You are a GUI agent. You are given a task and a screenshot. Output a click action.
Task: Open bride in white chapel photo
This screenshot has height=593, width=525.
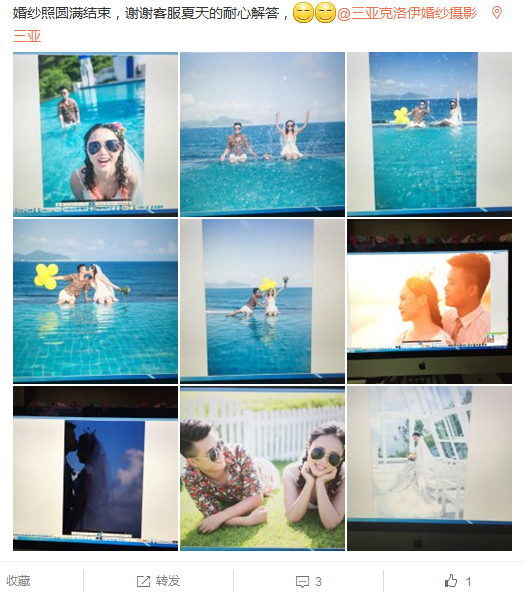coord(429,468)
